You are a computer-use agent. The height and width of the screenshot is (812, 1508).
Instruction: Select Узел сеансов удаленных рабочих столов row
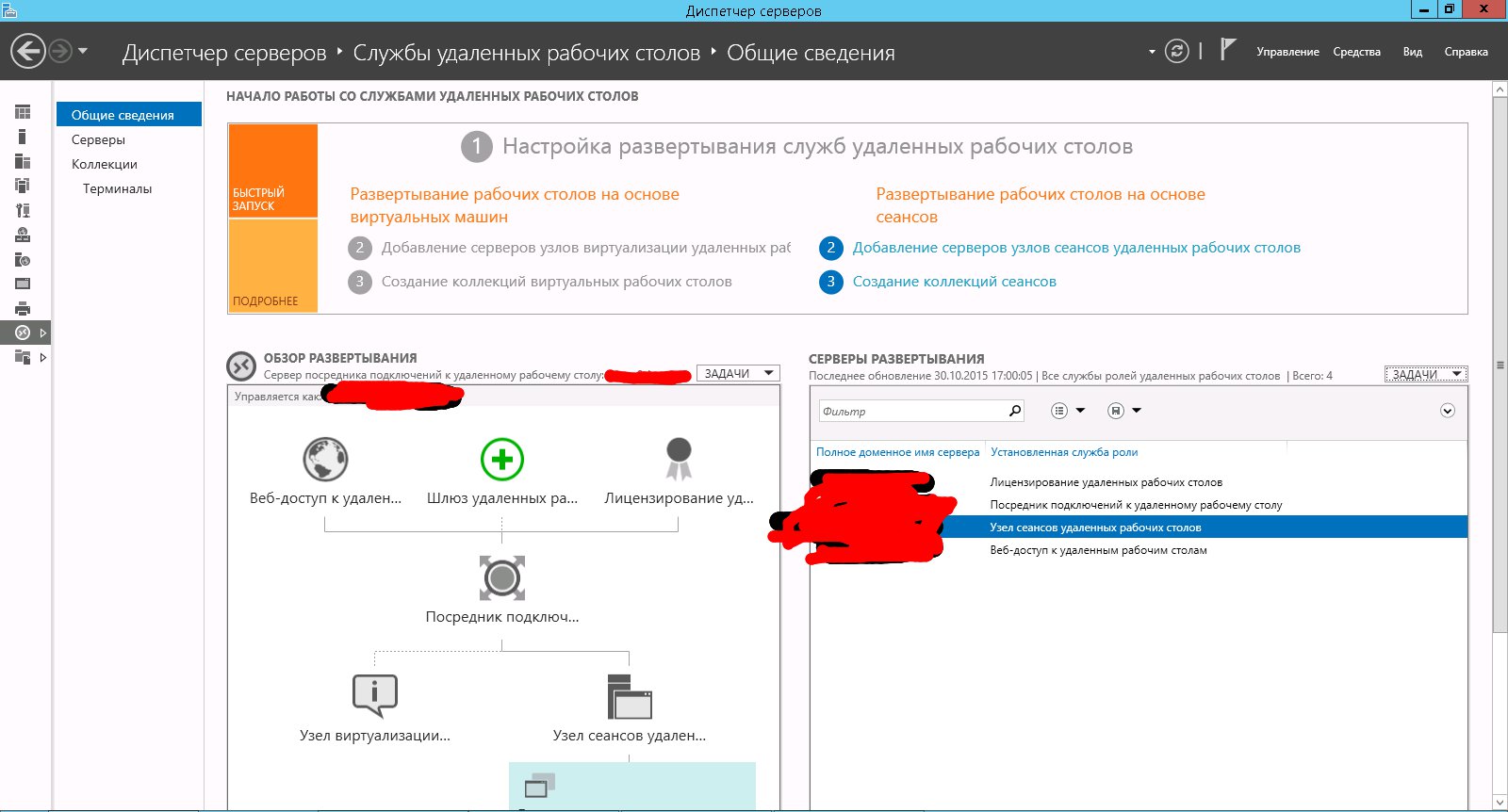pos(1139,528)
